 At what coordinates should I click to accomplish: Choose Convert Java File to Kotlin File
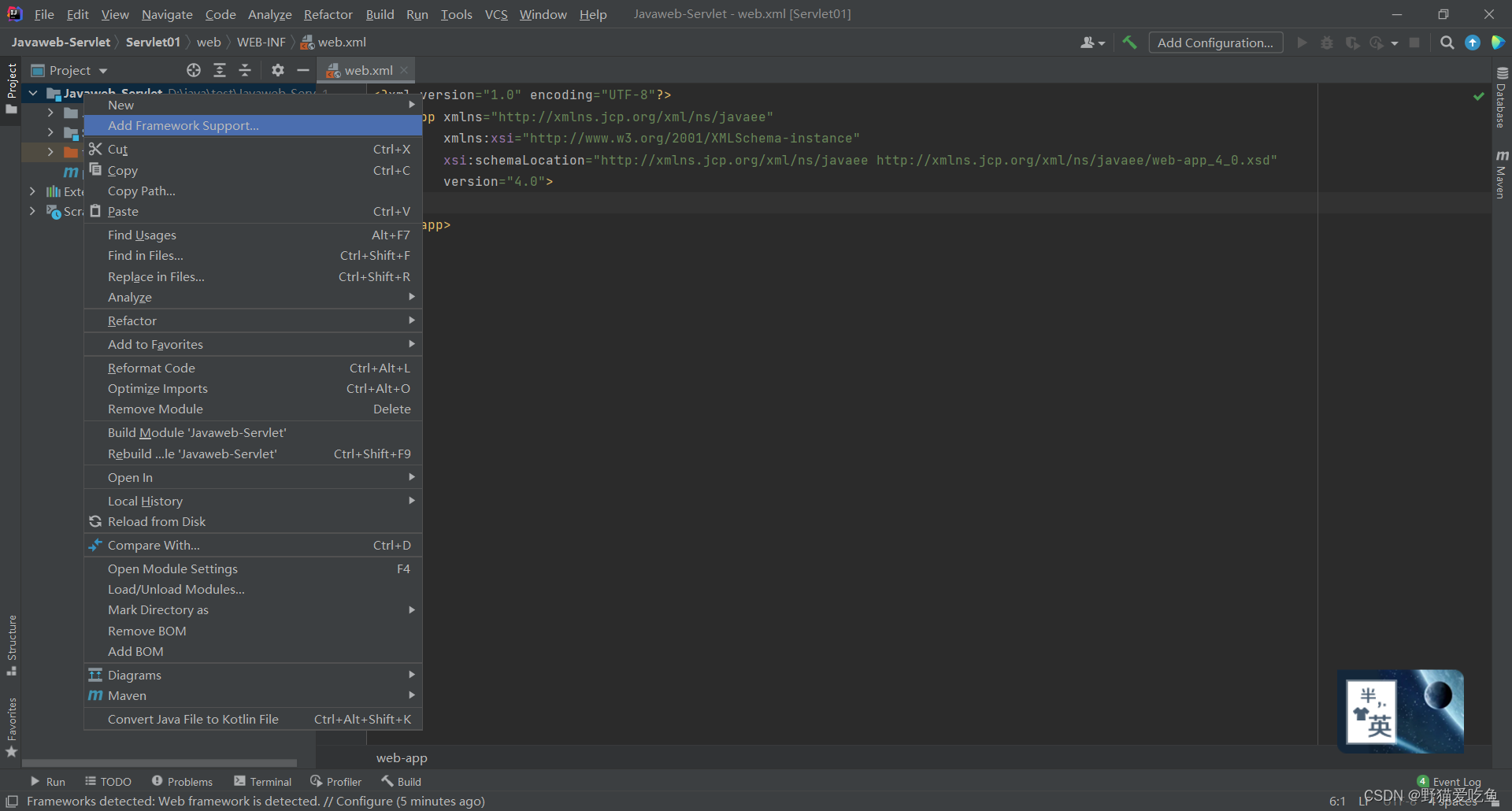point(253,719)
